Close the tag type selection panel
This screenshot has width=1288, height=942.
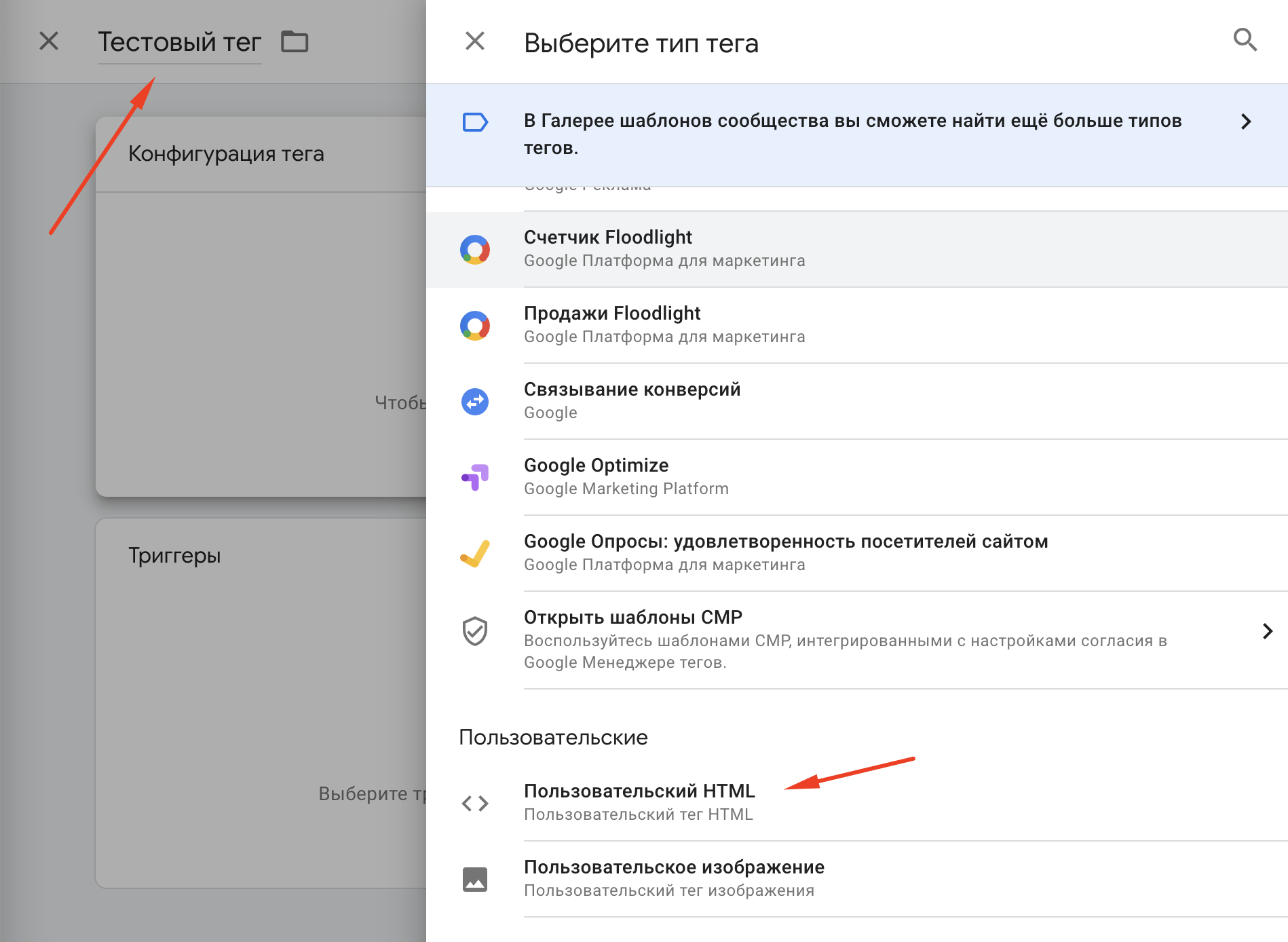tap(475, 41)
